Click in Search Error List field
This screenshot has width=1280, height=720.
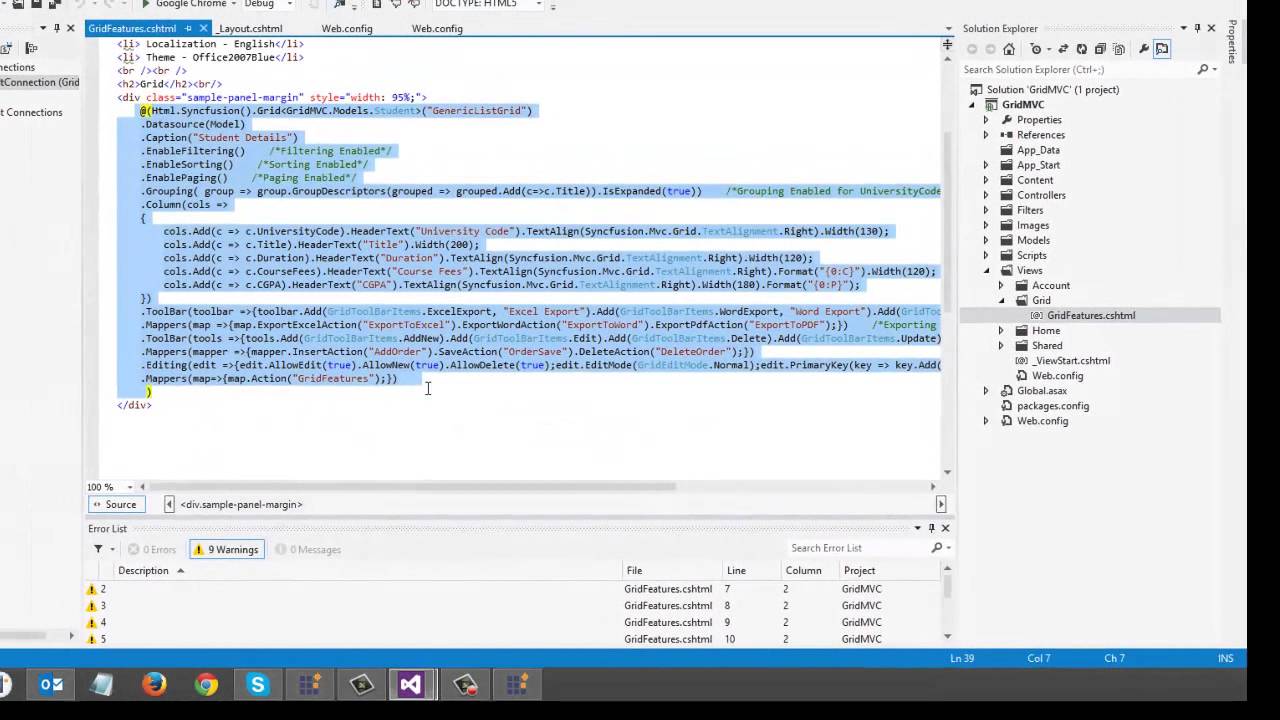[x=857, y=548]
